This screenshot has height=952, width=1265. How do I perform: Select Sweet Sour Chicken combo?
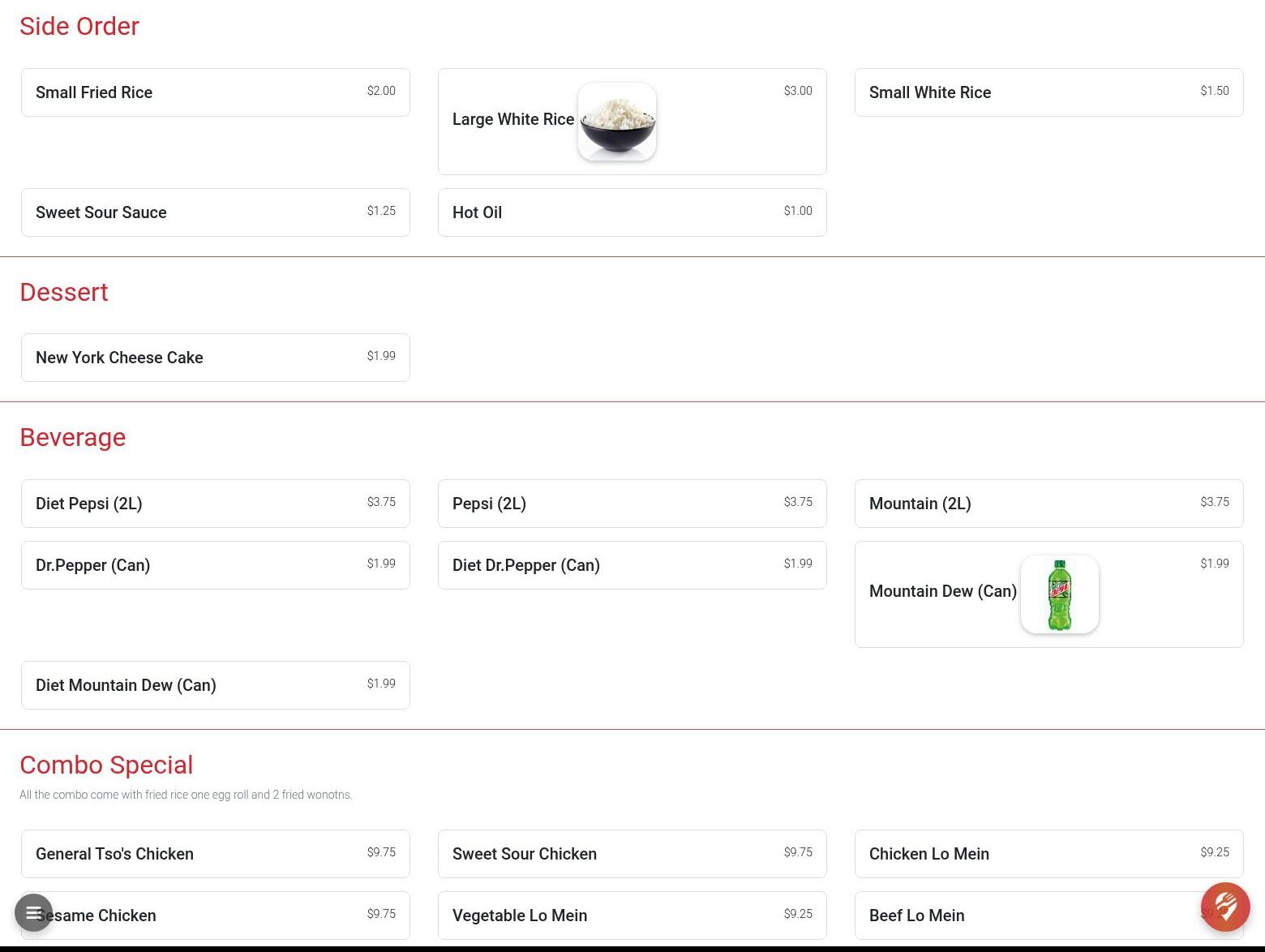[x=632, y=854]
